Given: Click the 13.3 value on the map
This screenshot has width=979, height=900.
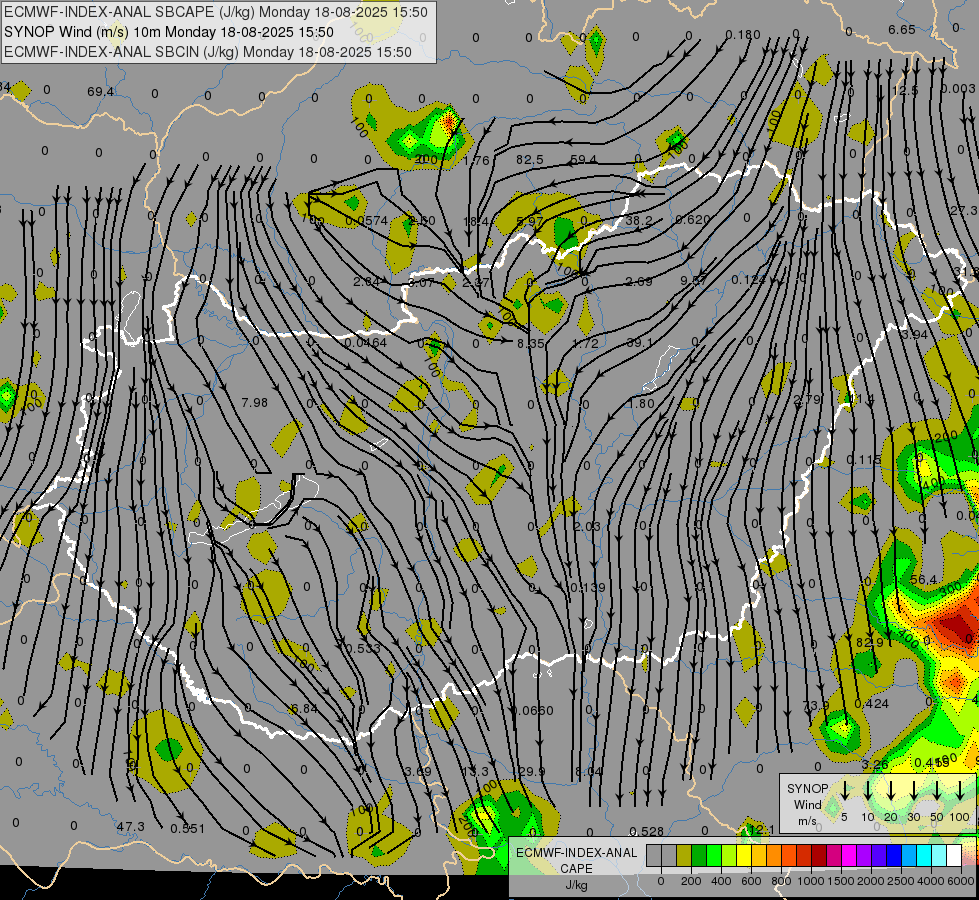Looking at the screenshot, I should pos(475,771).
